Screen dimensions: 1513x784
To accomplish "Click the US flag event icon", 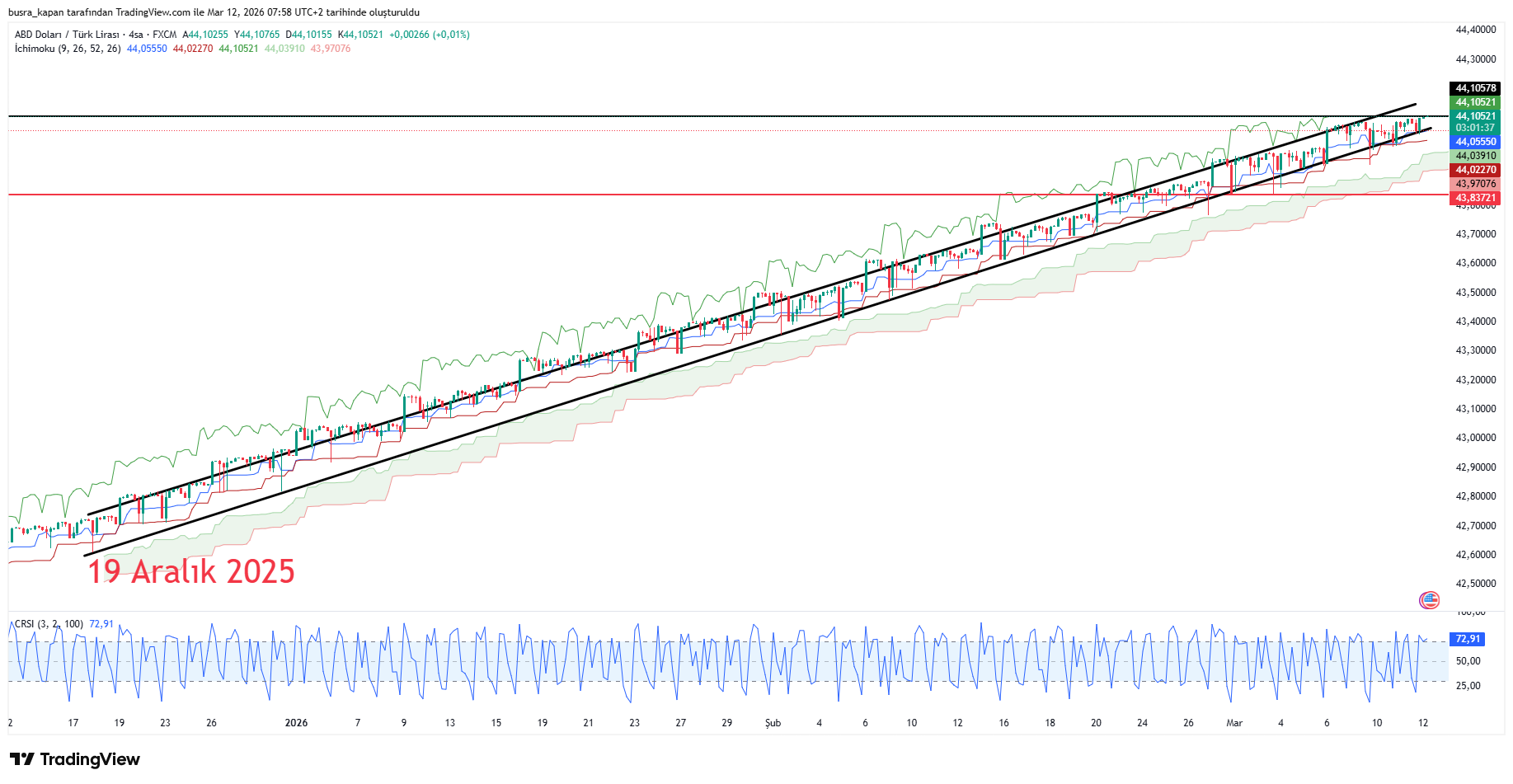I will (1429, 600).
